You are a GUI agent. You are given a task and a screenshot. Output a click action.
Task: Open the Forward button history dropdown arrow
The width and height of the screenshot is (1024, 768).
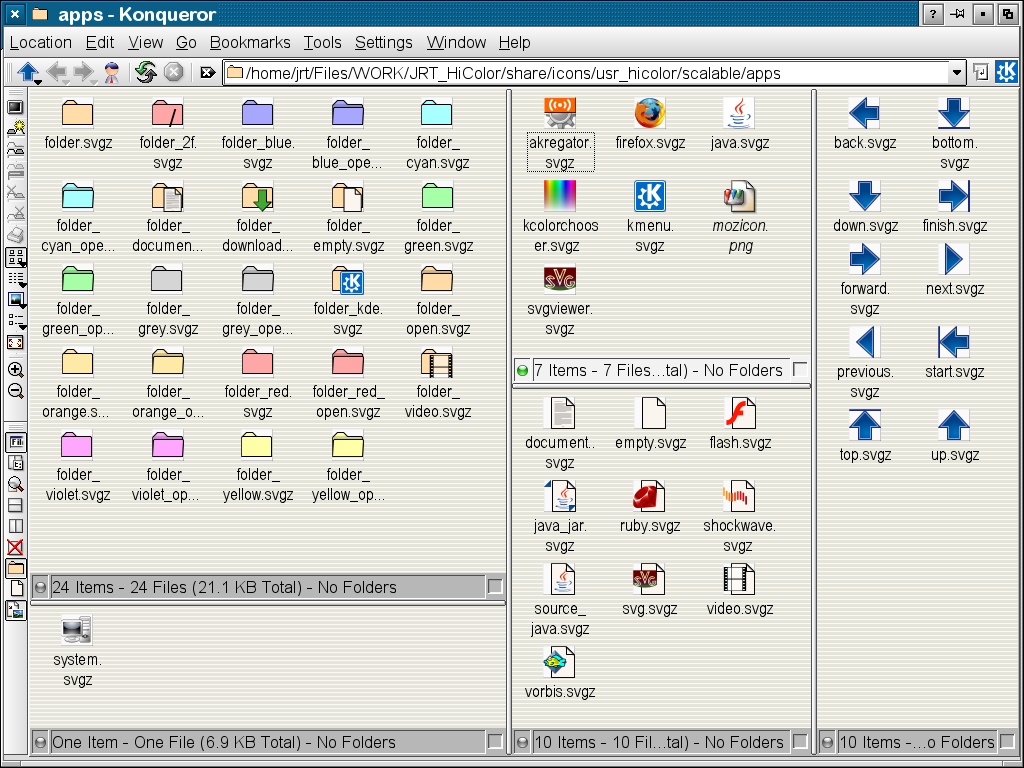(95, 81)
